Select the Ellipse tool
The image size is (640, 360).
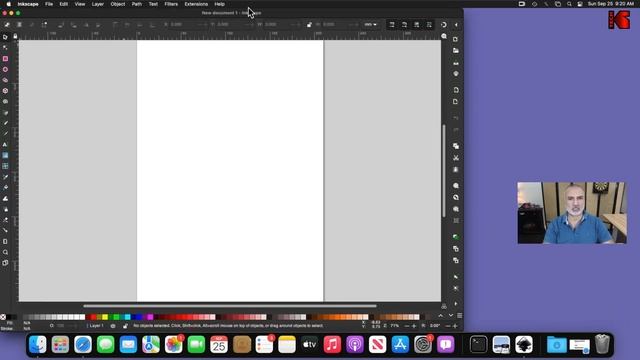(x=5, y=69)
